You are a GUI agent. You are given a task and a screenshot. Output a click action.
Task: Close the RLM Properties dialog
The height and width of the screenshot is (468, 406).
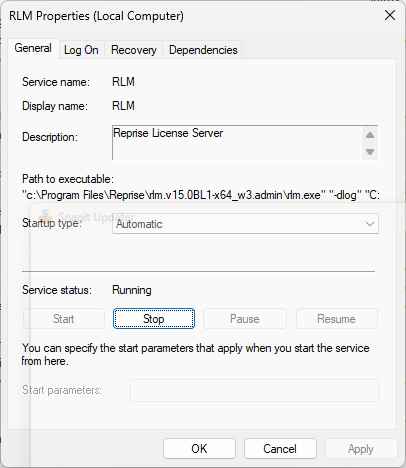(x=390, y=15)
